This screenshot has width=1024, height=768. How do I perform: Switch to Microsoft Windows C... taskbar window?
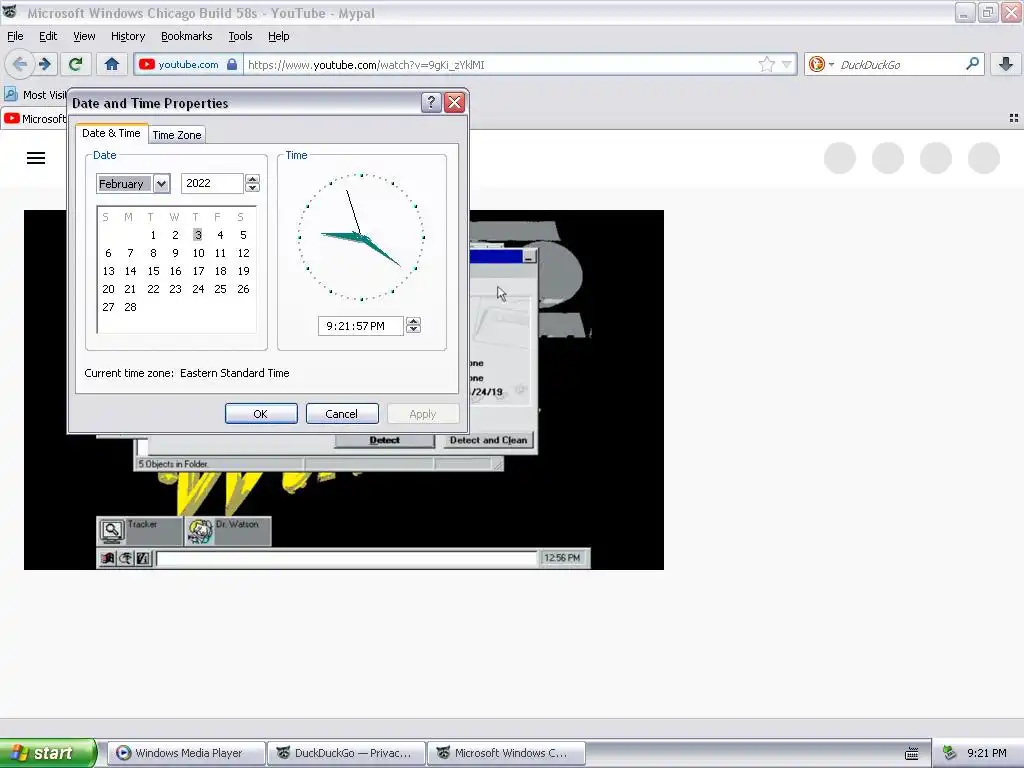coord(506,753)
